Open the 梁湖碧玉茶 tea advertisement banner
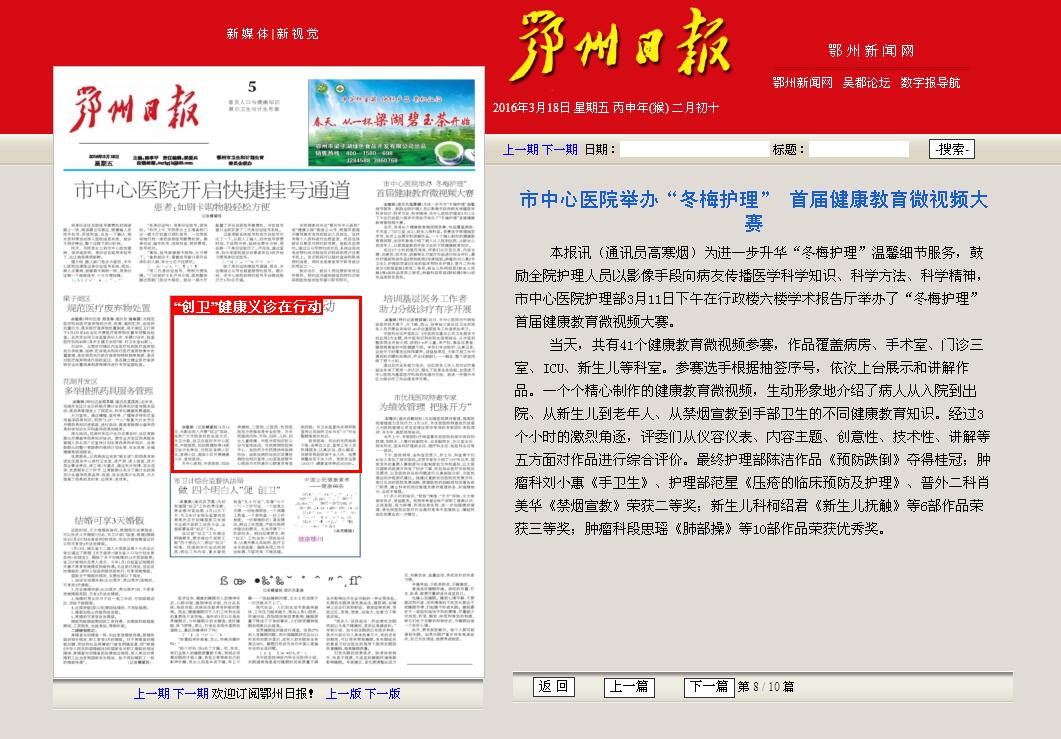Screen dimensions: 1061x739 [391, 120]
